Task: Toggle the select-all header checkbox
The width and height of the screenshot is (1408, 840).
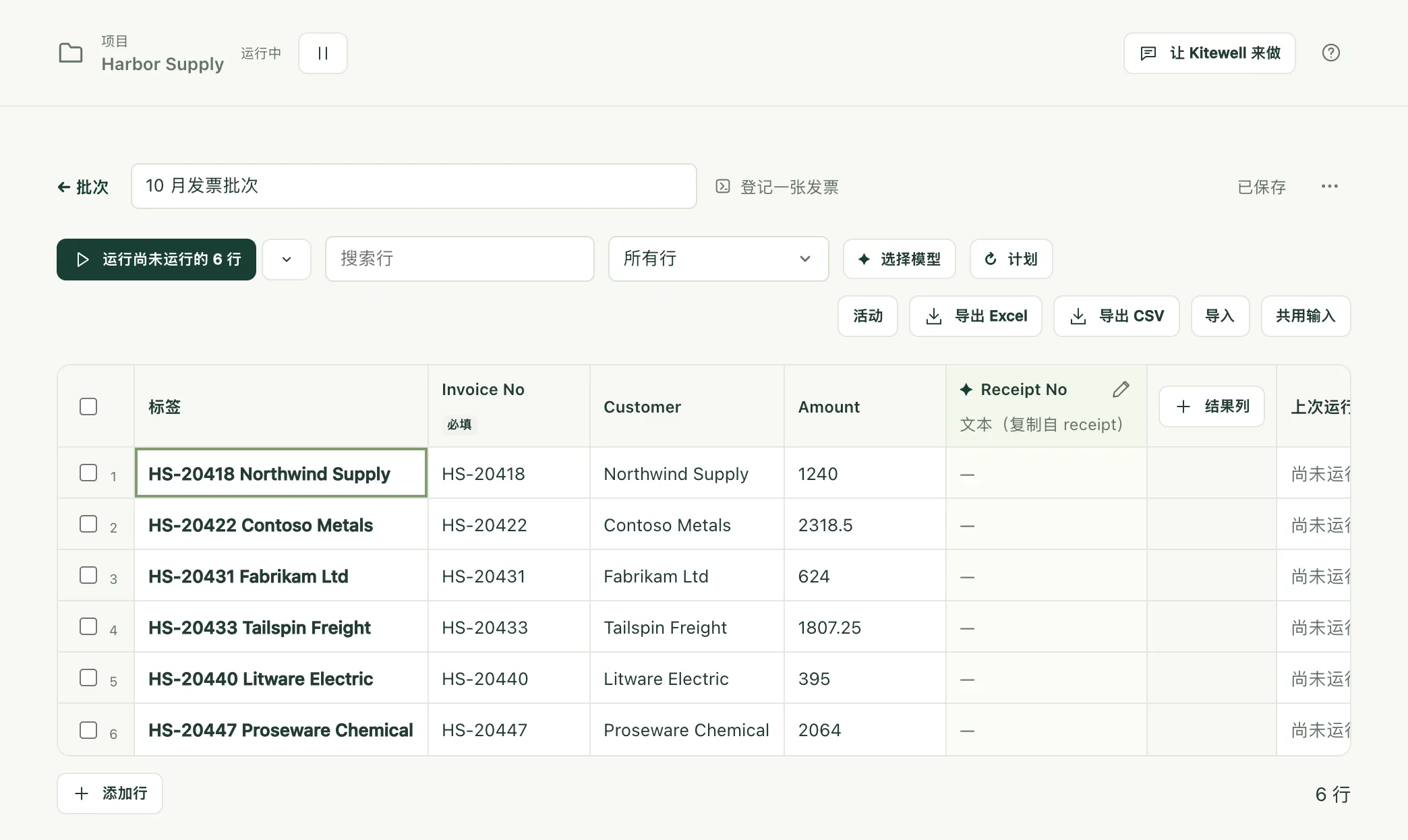Action: (x=88, y=407)
